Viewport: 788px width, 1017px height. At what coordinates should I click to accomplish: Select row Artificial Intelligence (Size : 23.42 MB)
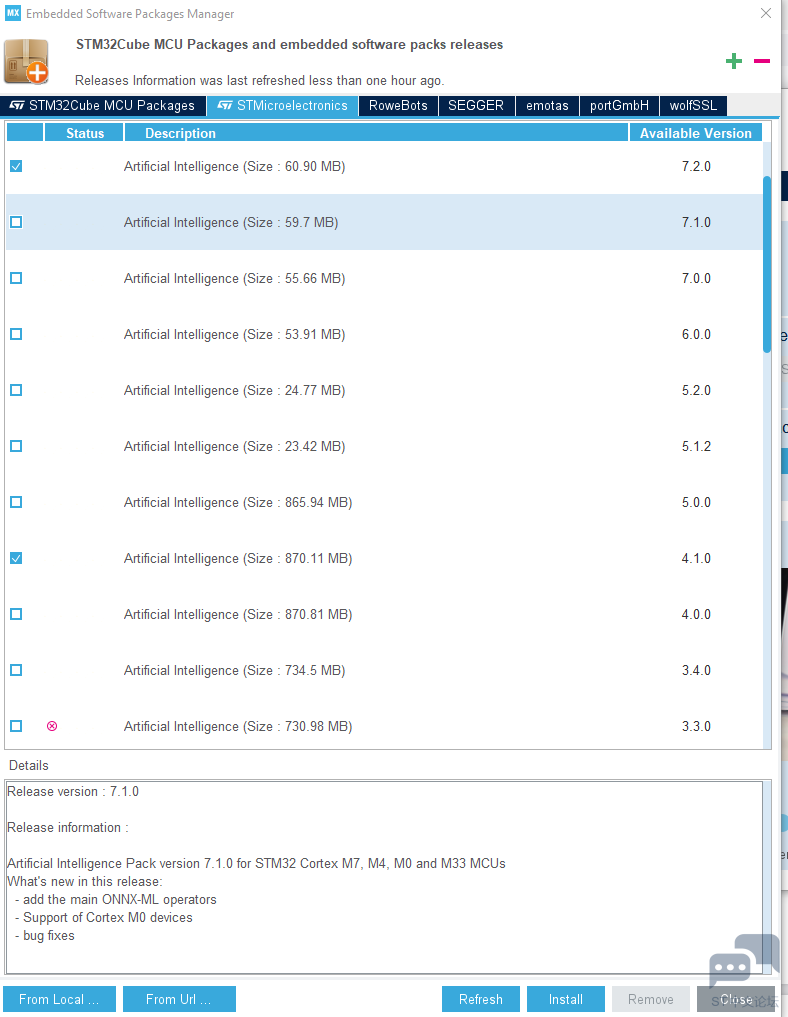point(384,446)
